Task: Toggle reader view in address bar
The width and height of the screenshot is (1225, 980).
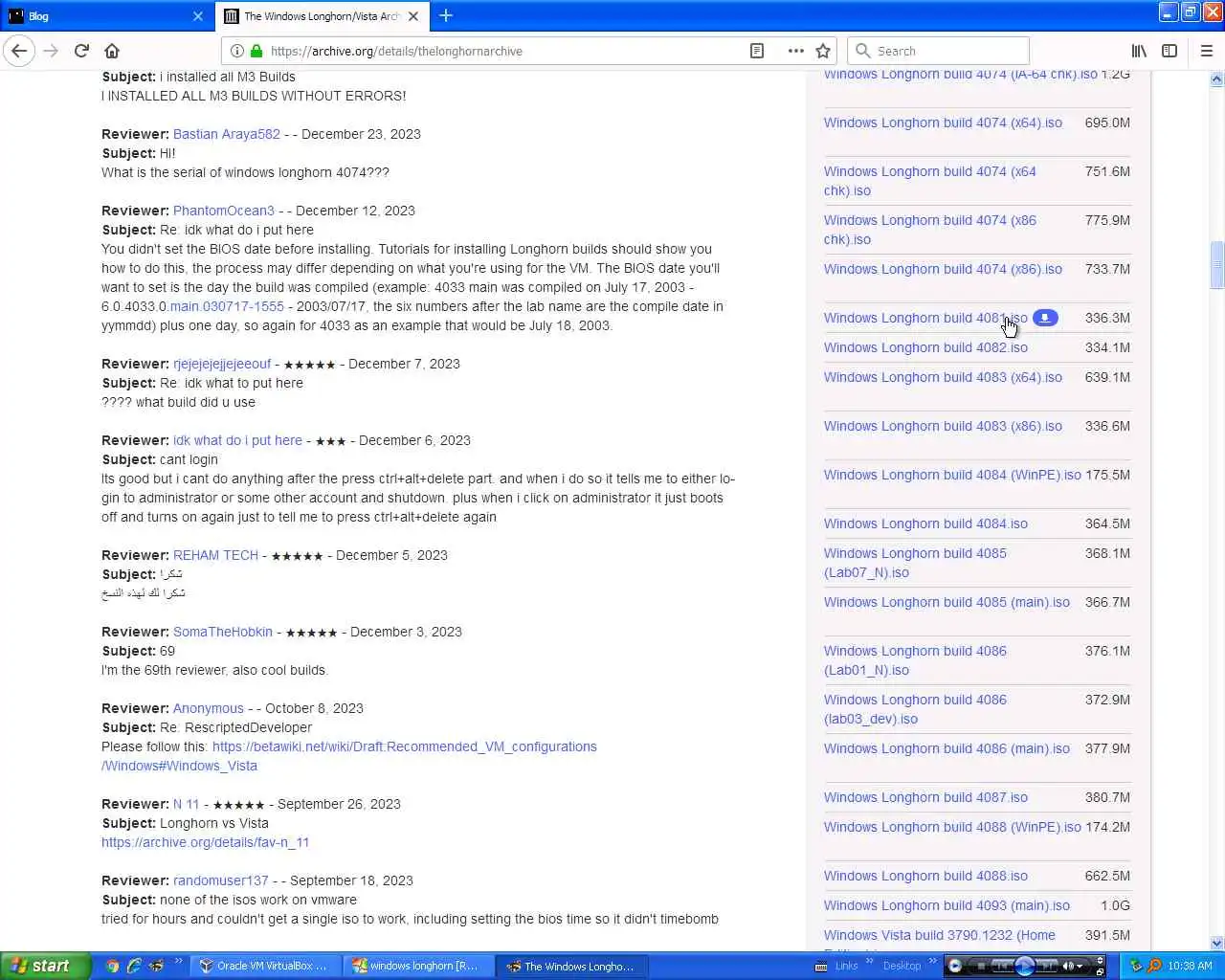Action: (757, 51)
